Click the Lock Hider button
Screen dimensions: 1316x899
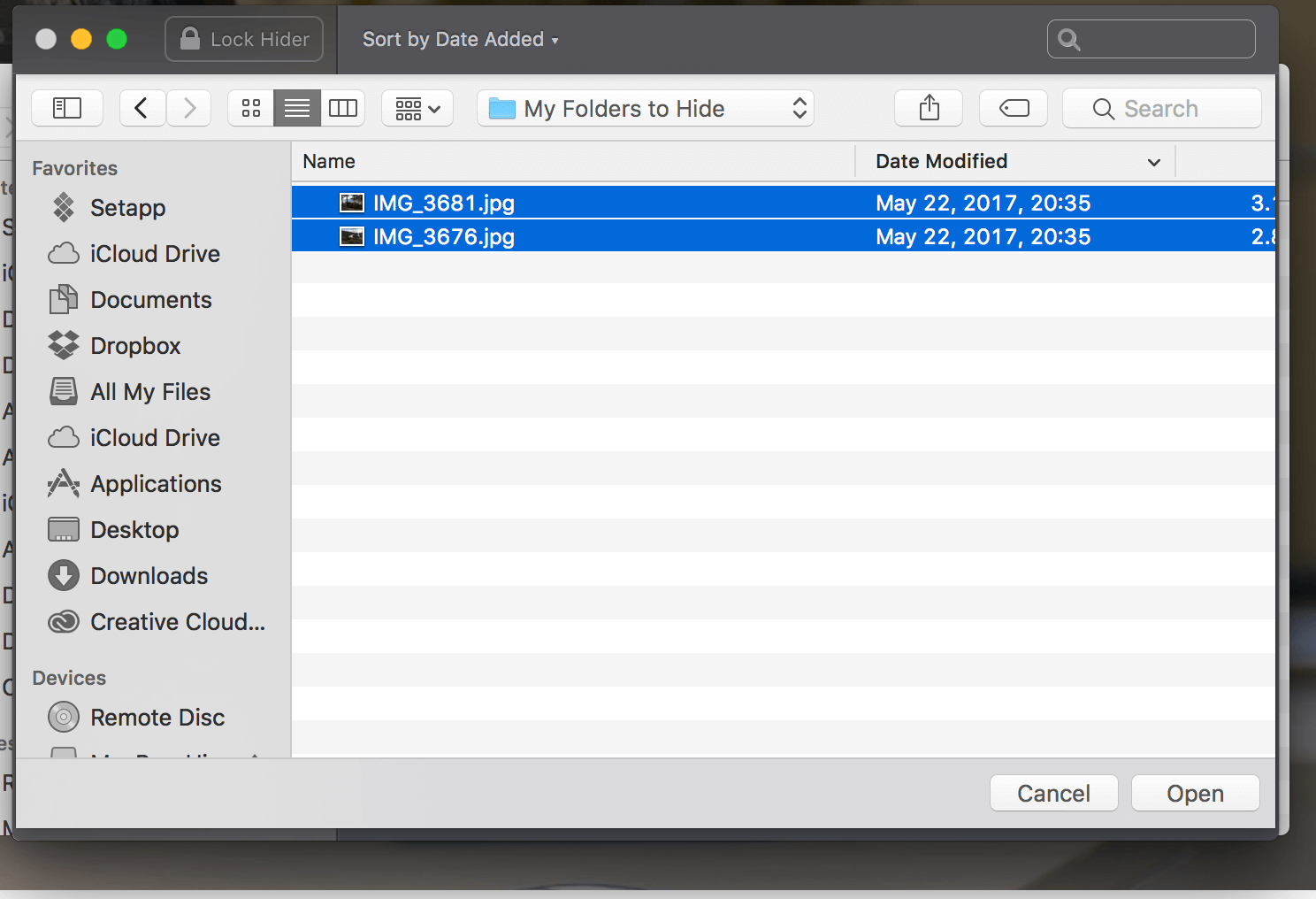243,39
